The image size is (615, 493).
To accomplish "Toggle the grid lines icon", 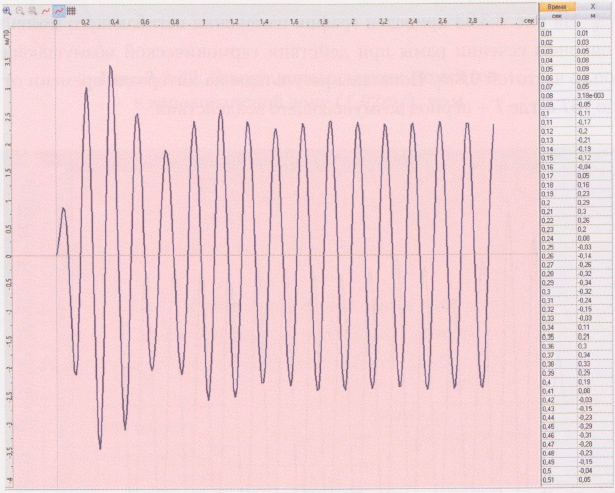I will [71, 11].
